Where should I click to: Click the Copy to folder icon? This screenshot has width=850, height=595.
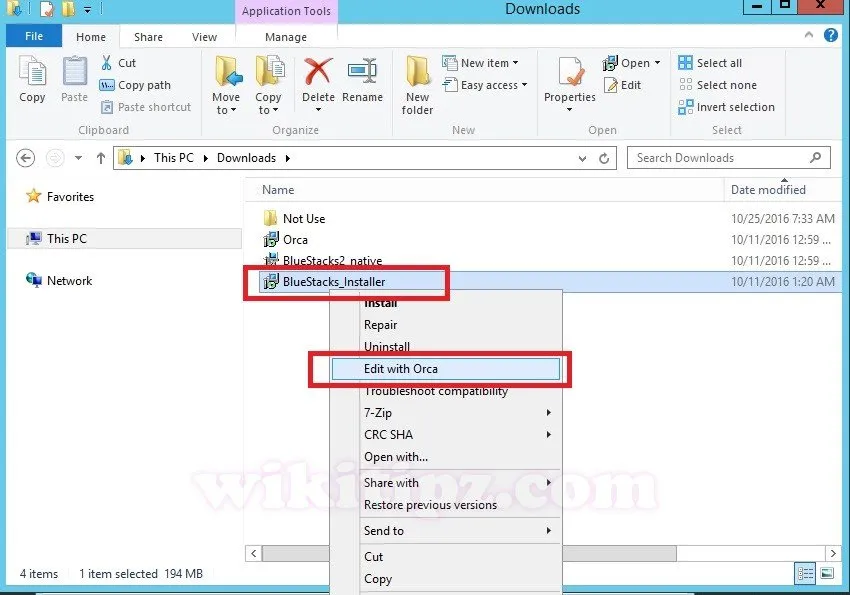point(269,71)
